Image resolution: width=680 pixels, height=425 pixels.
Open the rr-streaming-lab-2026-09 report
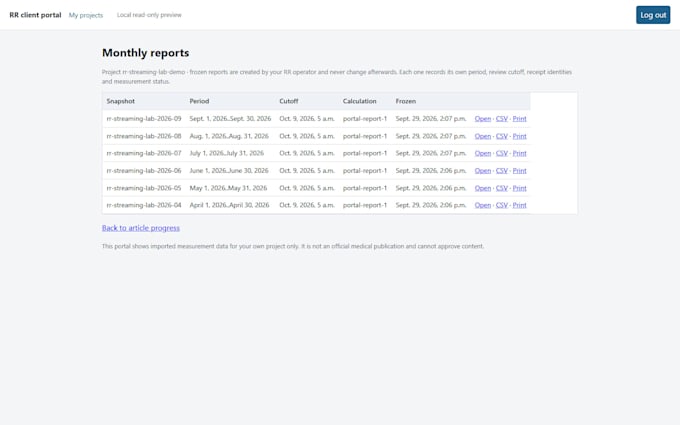pos(483,118)
